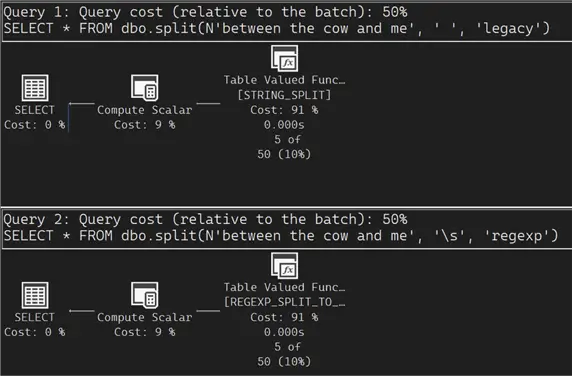Click the Compute Scalar icon in Query 2
Image resolution: width=572 pixels, height=376 pixels.
tap(144, 295)
